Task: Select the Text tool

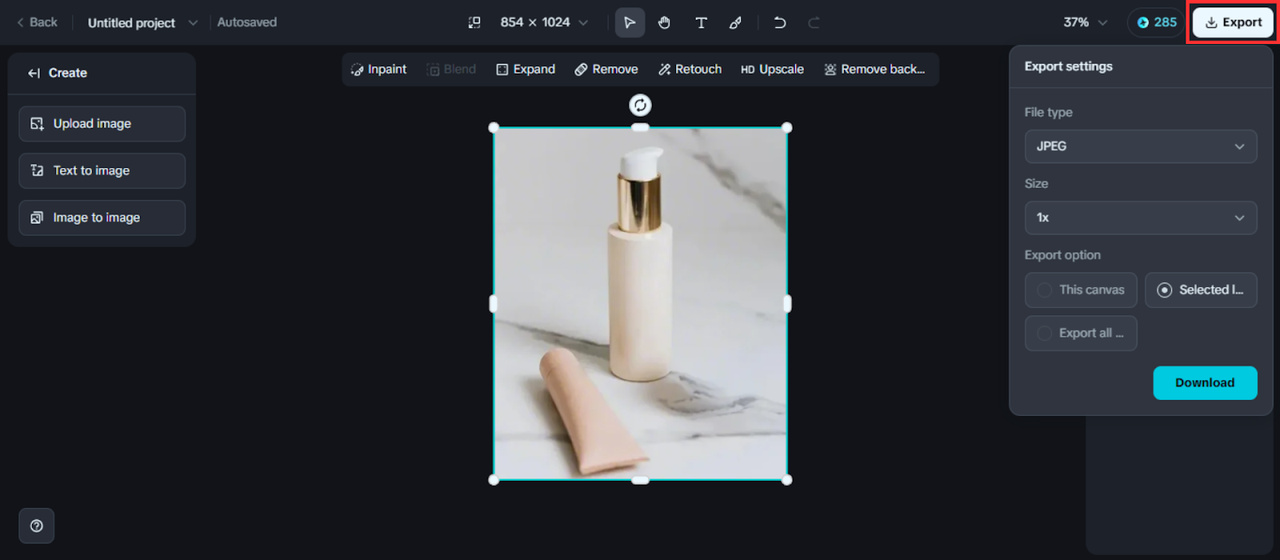Action: coord(701,22)
